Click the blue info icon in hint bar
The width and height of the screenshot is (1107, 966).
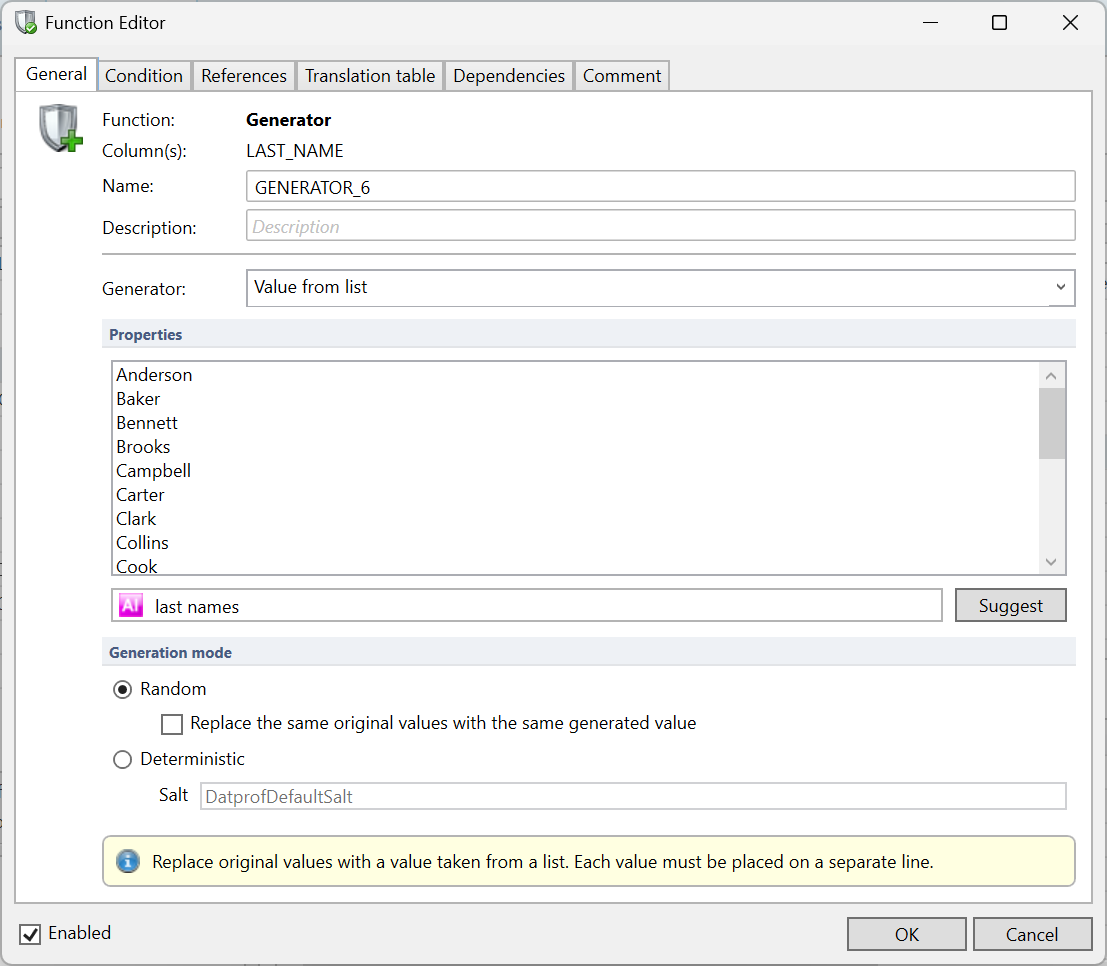[x=128, y=862]
